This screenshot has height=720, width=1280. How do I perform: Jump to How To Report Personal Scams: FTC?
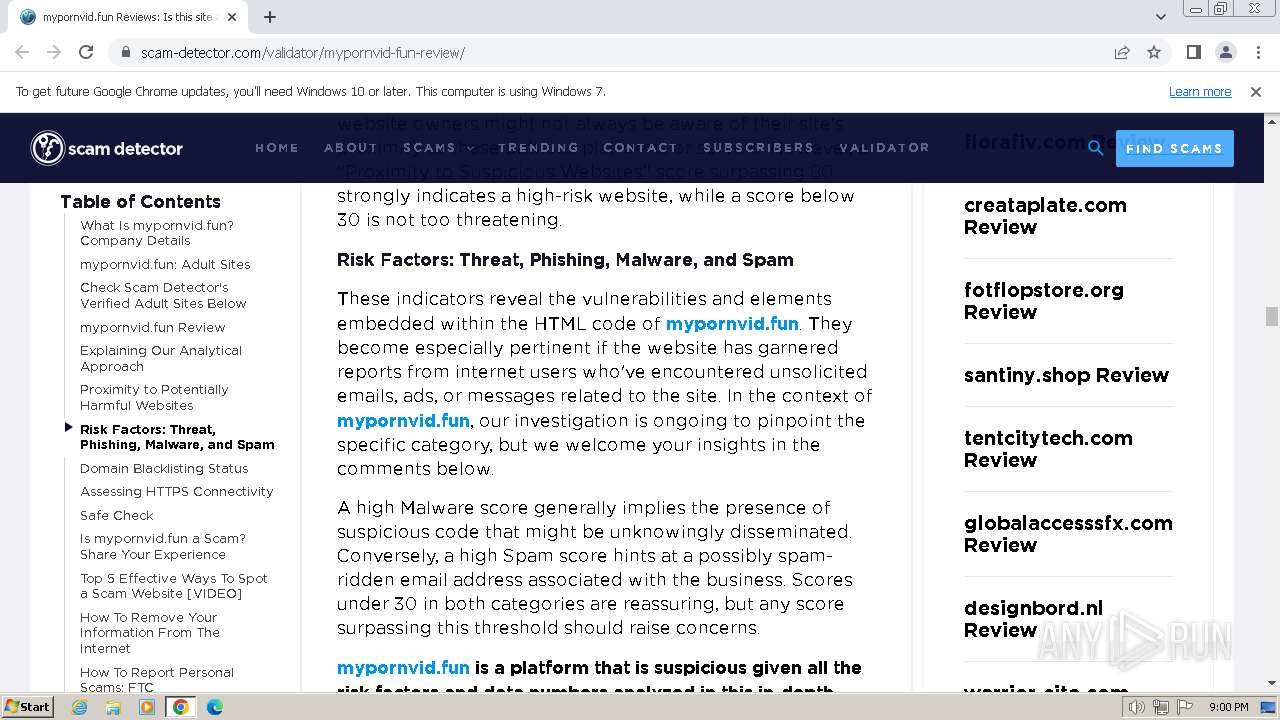[157, 679]
